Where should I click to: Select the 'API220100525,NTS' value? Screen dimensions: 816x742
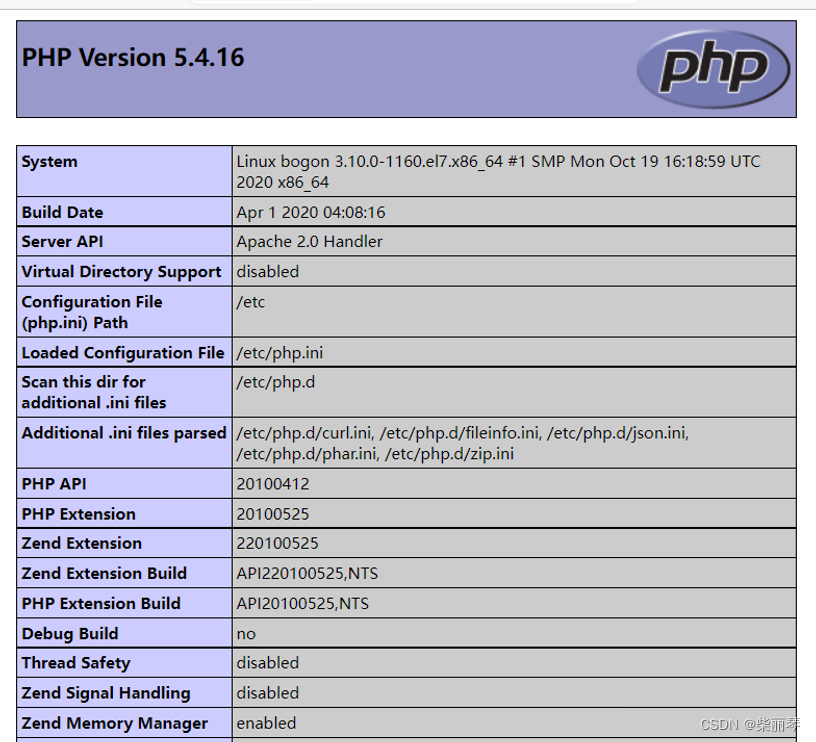point(307,573)
